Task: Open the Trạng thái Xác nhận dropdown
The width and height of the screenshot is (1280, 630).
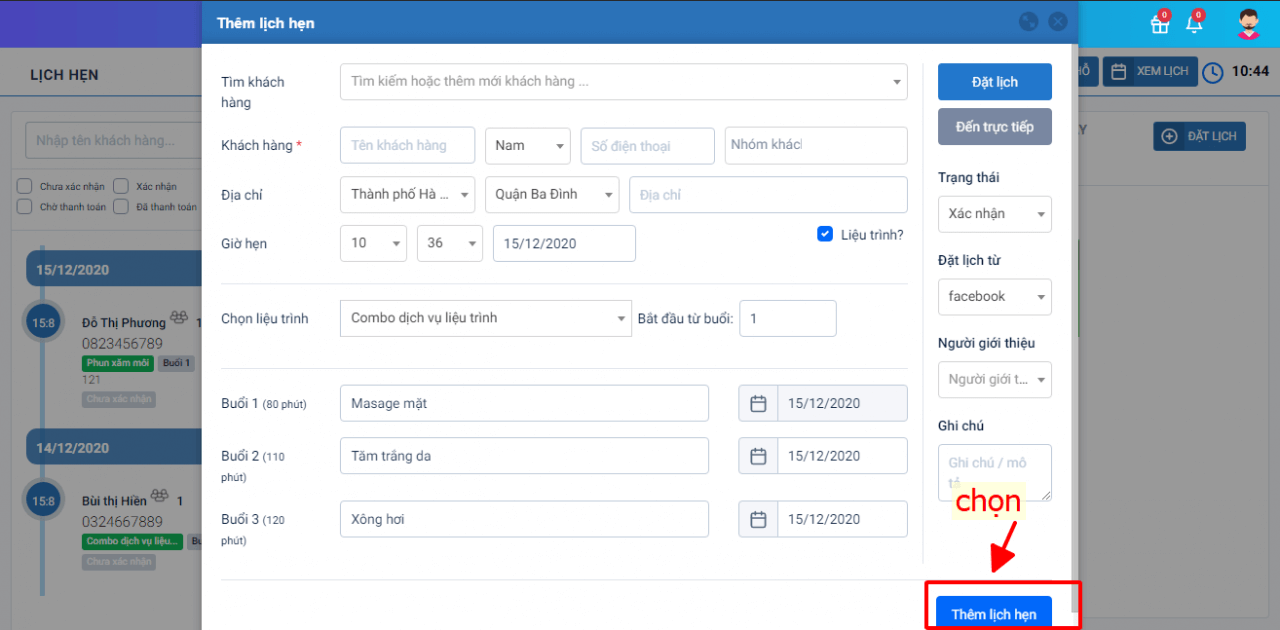Action: pos(994,214)
